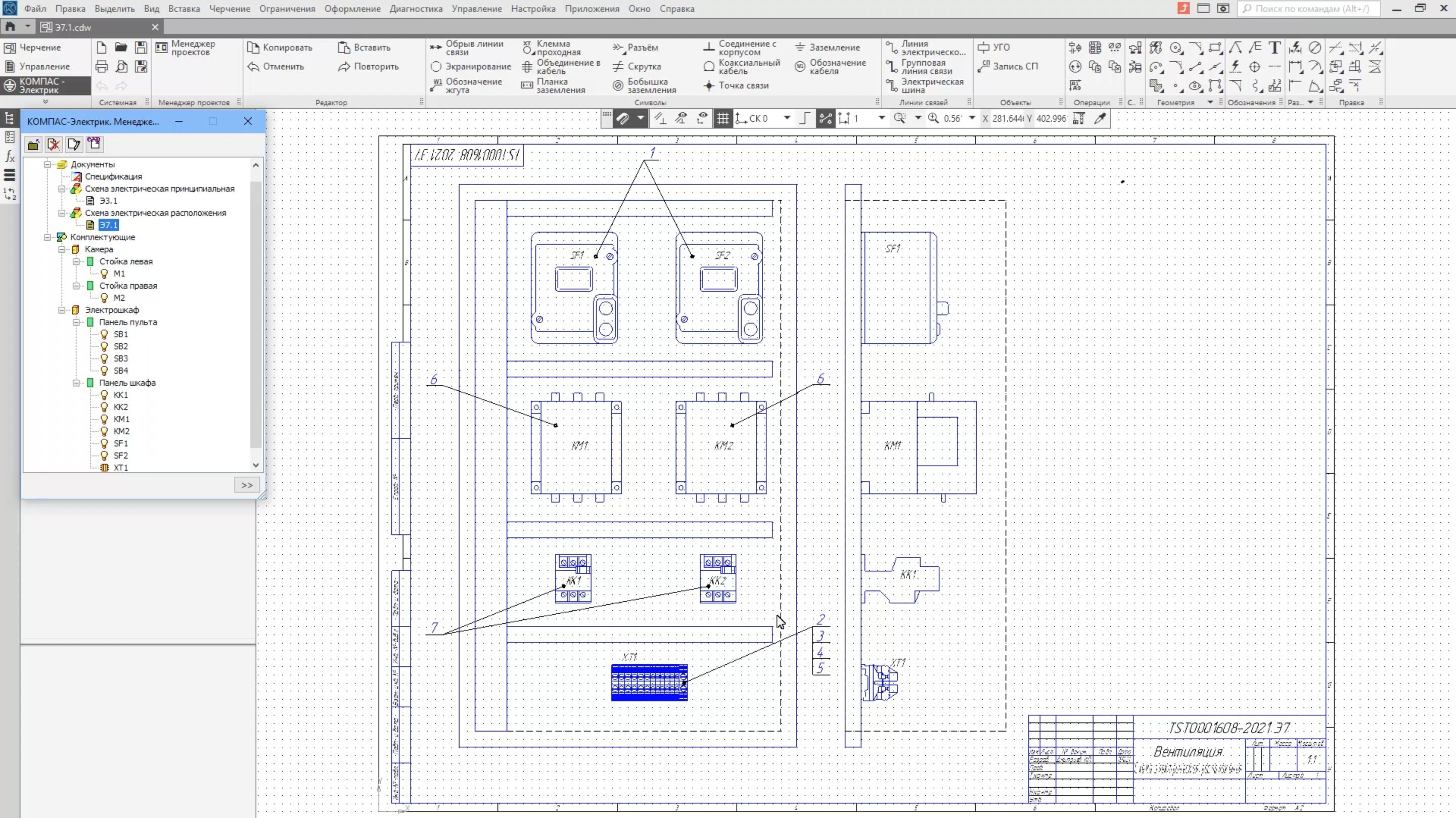Toggle the show constraints eye button
Viewport: 1456px width, 818px height.
click(680, 118)
